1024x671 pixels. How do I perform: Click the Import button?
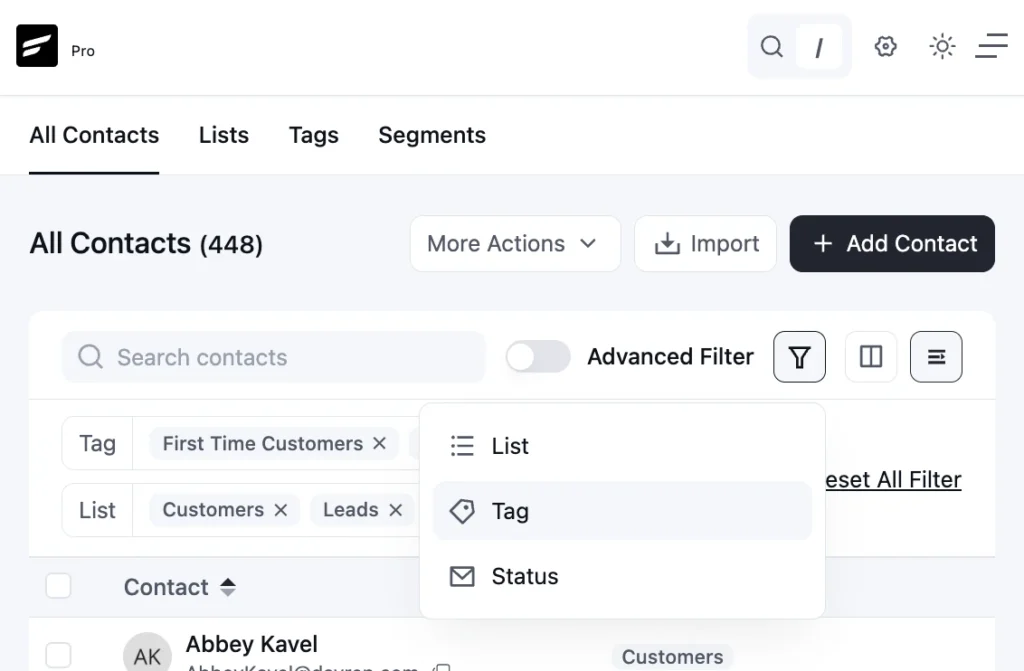point(705,244)
